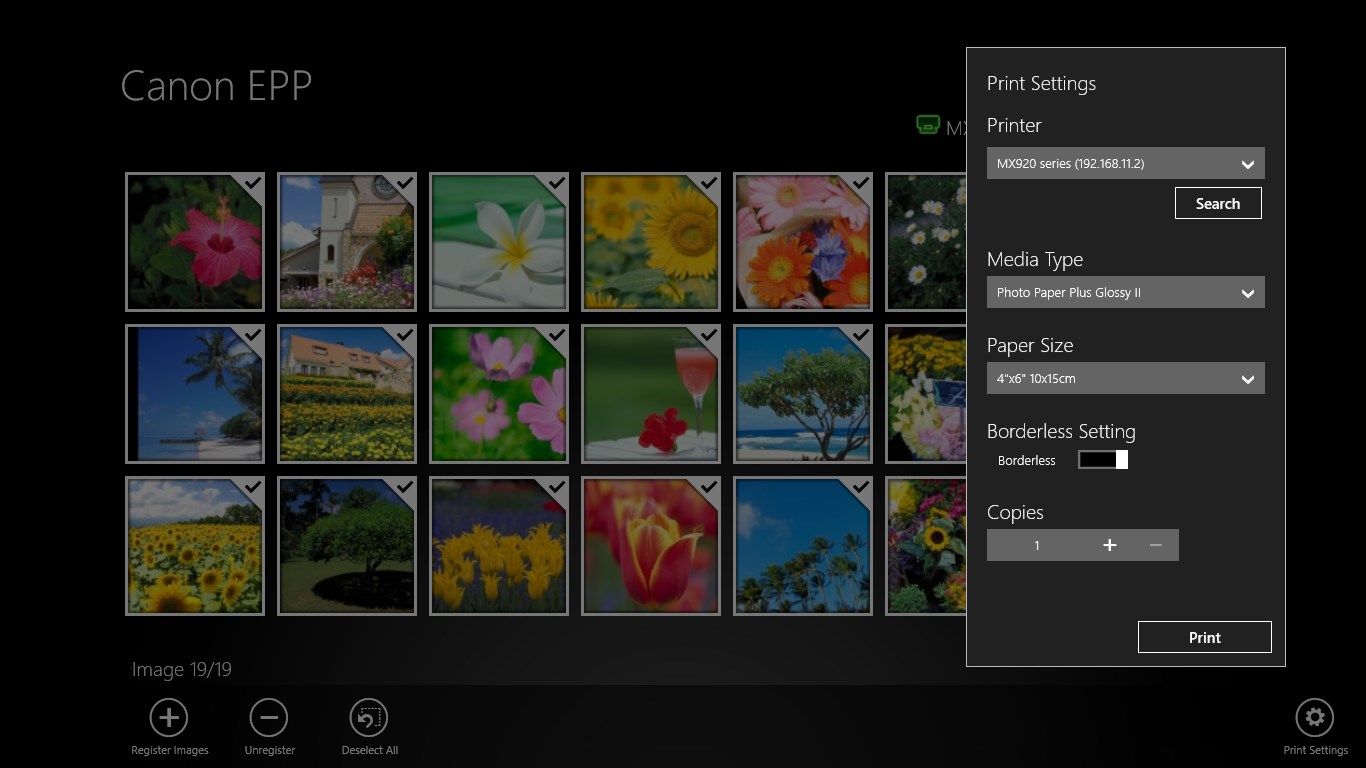Select the pink cosmos flowers thumbnail

pyautogui.click(x=499, y=394)
